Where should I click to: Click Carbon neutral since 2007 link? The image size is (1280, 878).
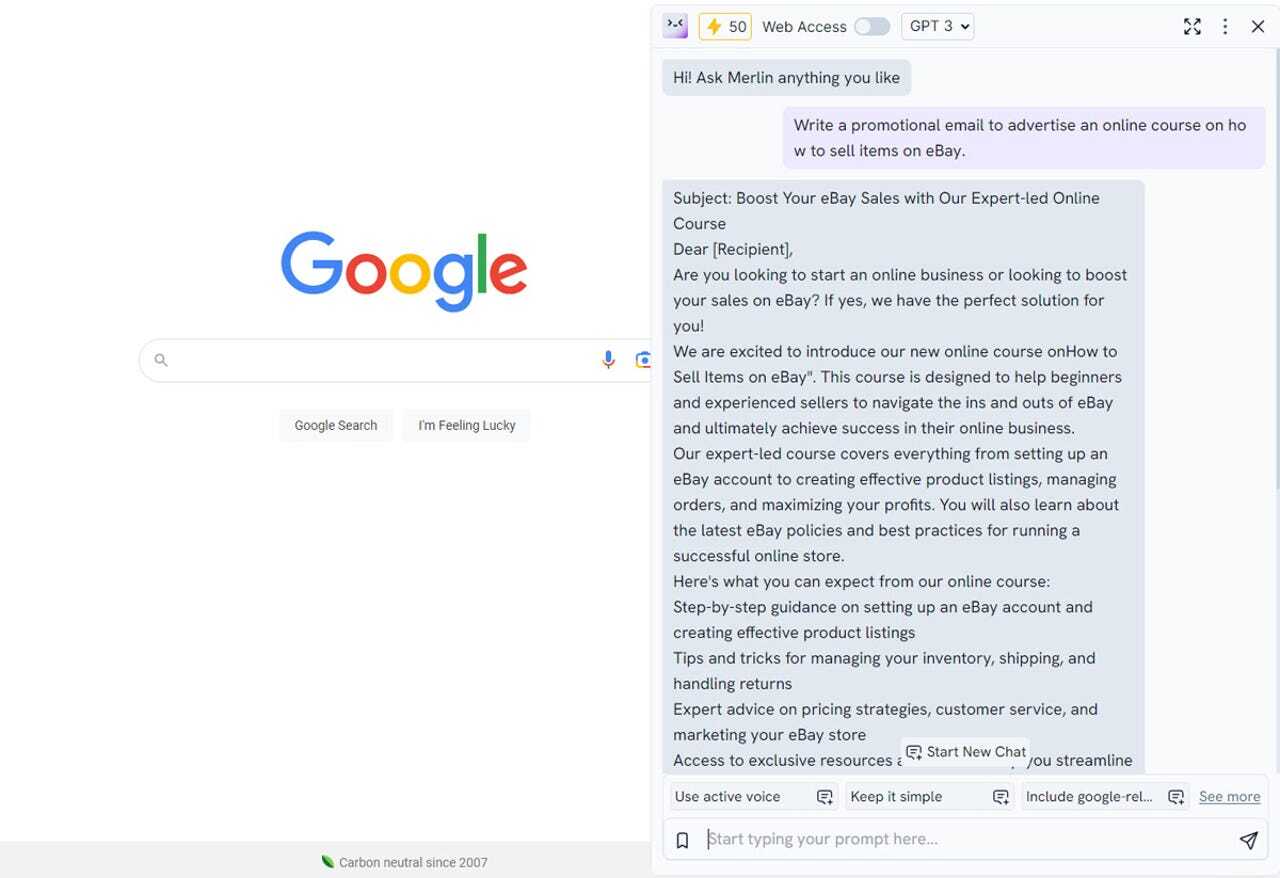(x=413, y=862)
